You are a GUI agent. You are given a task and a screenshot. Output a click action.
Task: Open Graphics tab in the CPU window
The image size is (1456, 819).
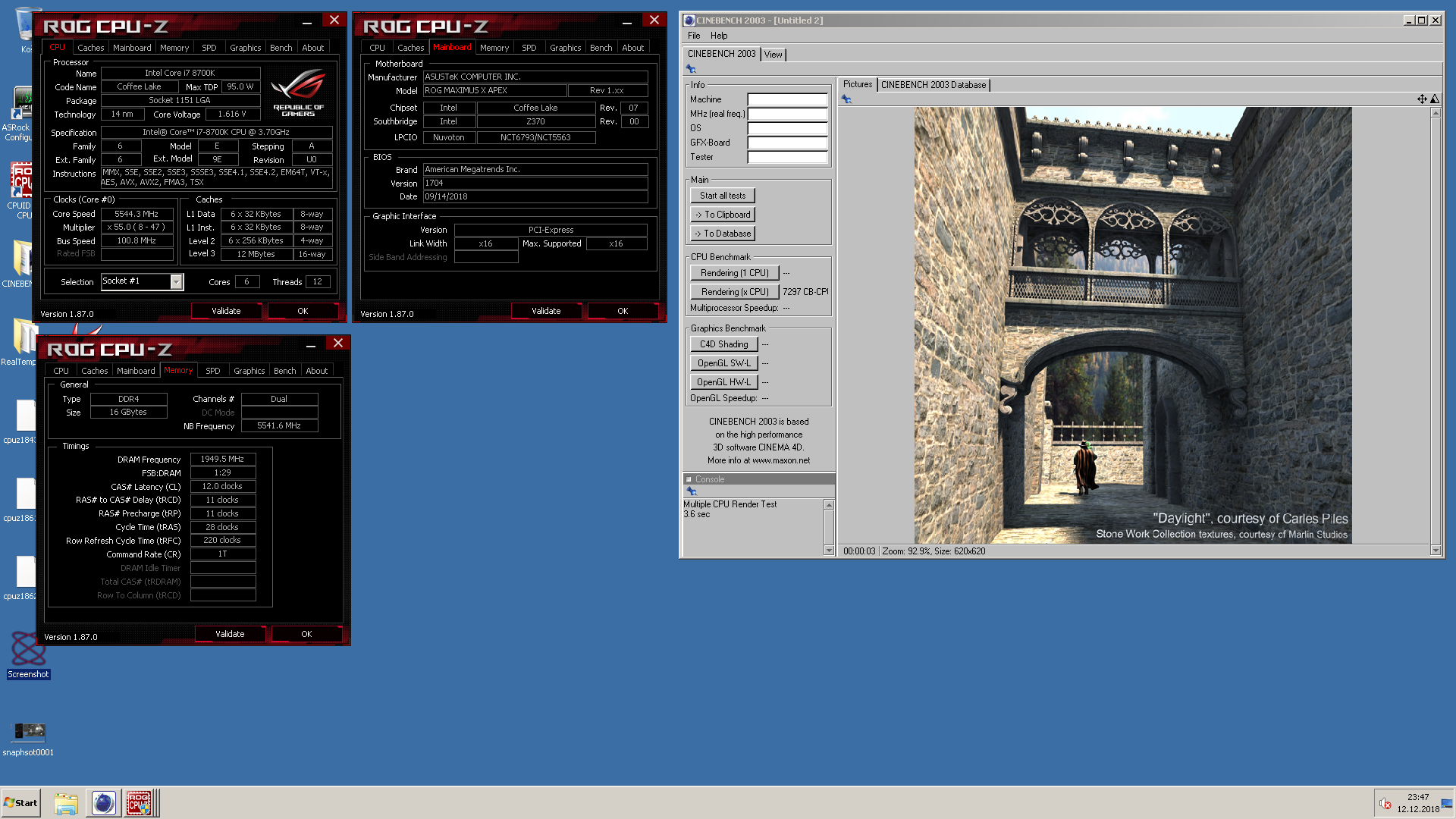click(245, 48)
